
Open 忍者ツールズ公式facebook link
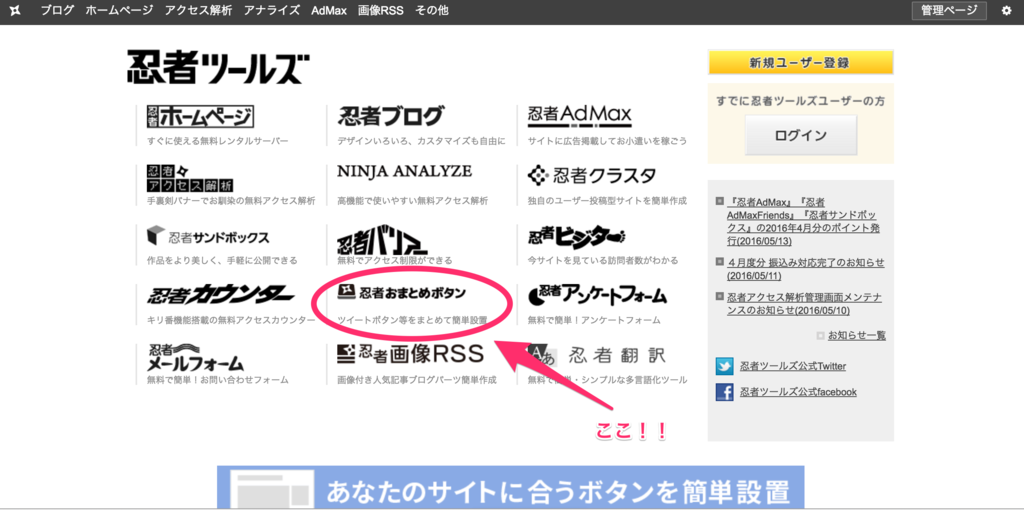click(x=798, y=392)
